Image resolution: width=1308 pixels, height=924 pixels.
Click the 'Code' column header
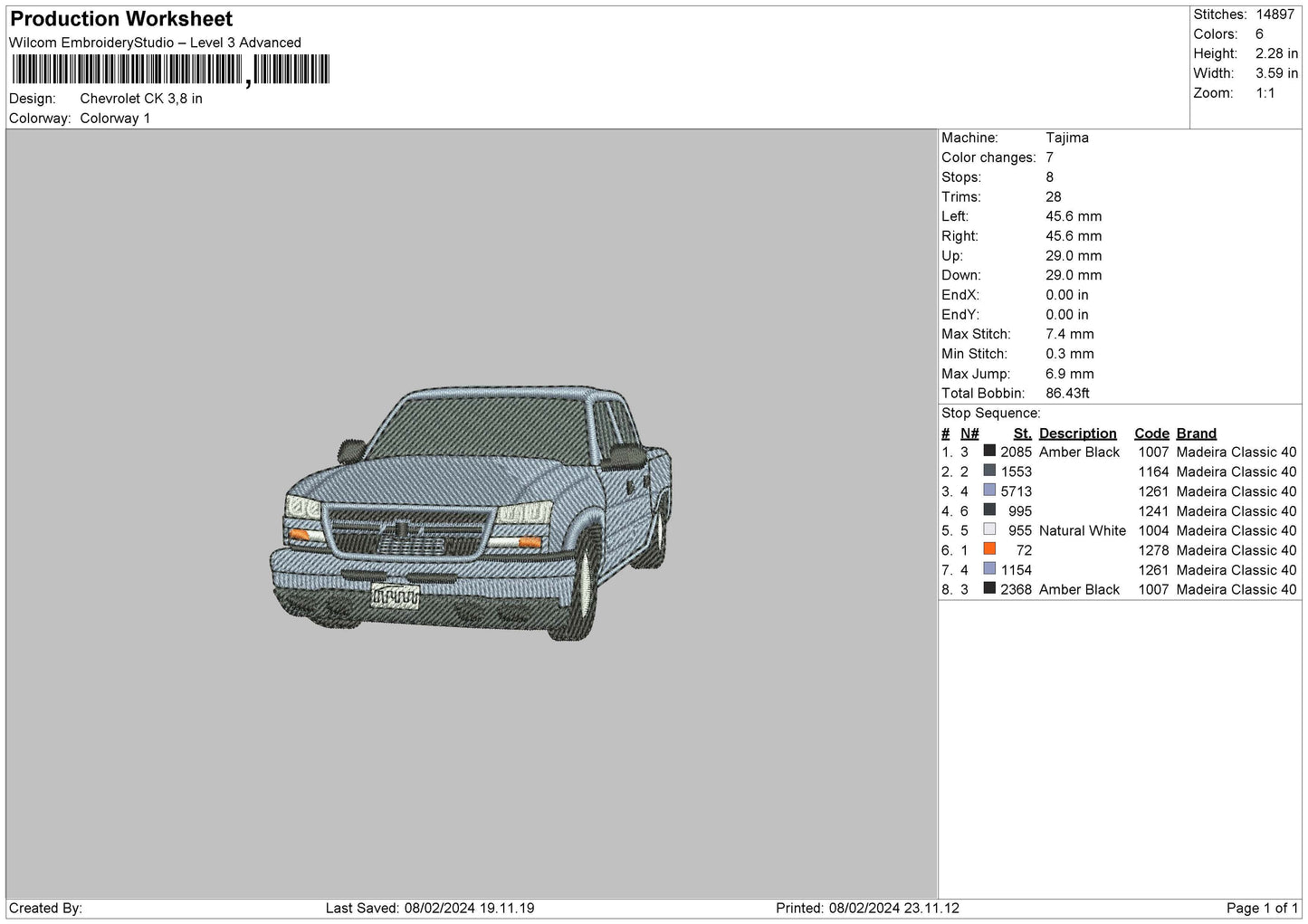point(1151,433)
